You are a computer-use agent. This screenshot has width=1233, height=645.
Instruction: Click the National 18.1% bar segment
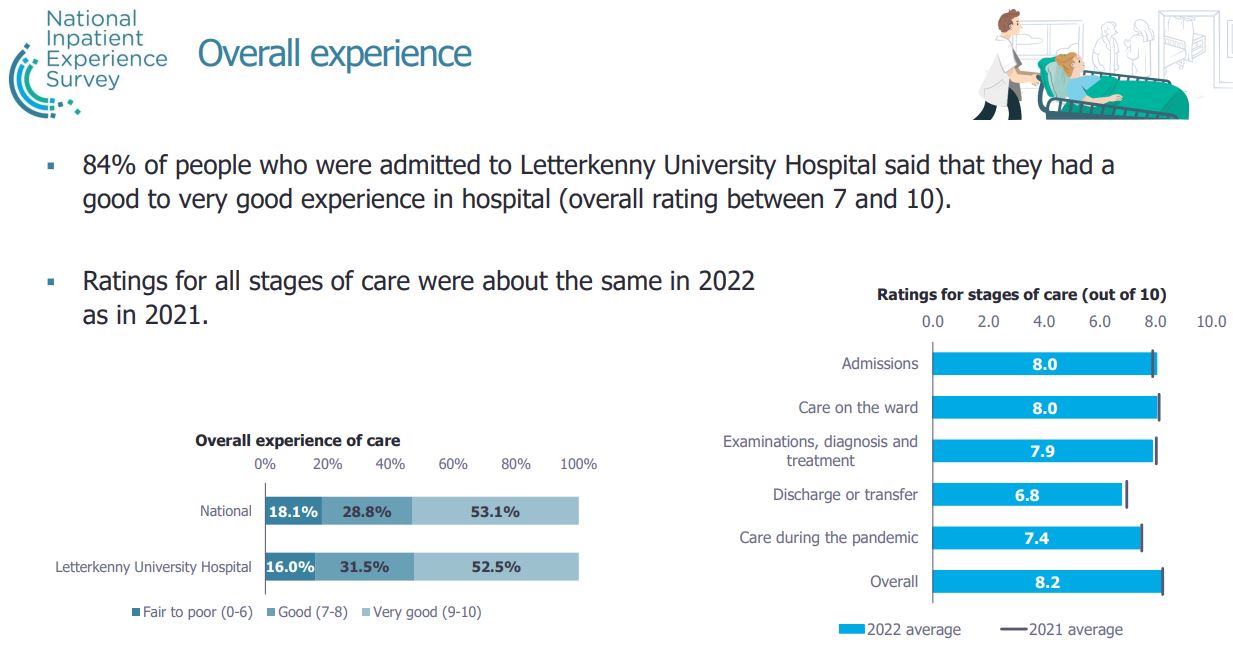point(293,512)
